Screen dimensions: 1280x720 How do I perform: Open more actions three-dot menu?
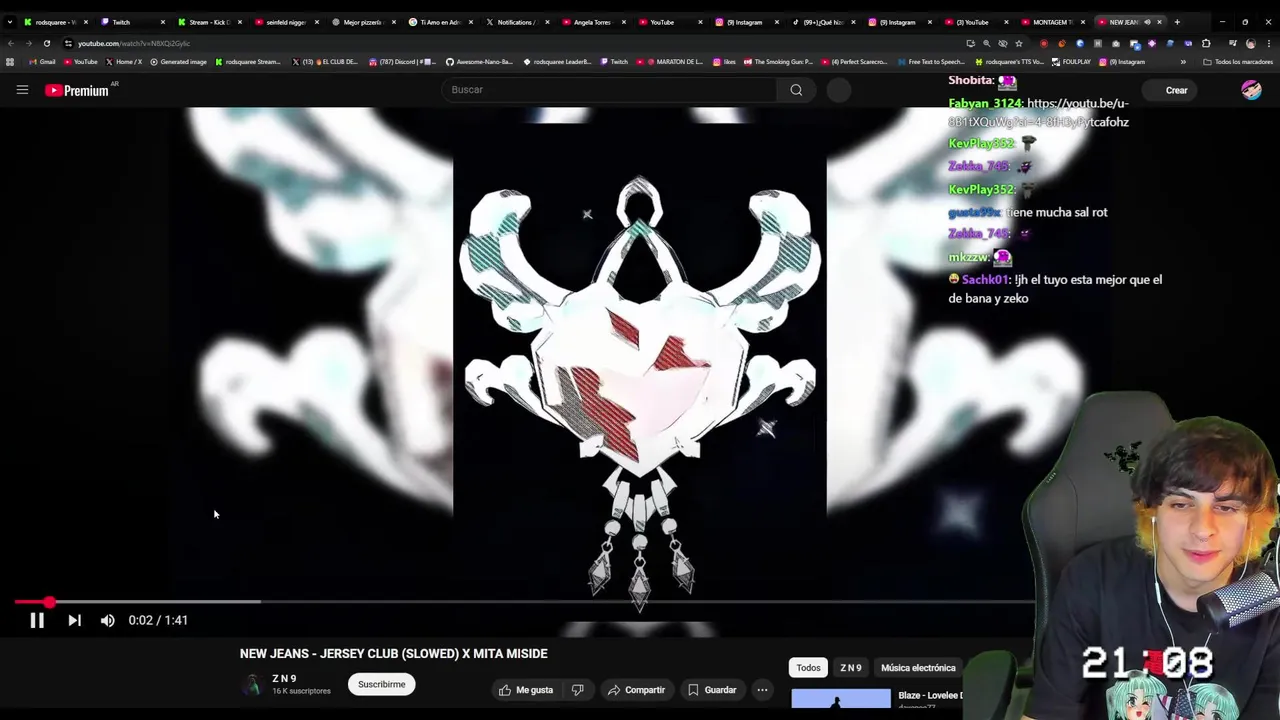coord(762,690)
